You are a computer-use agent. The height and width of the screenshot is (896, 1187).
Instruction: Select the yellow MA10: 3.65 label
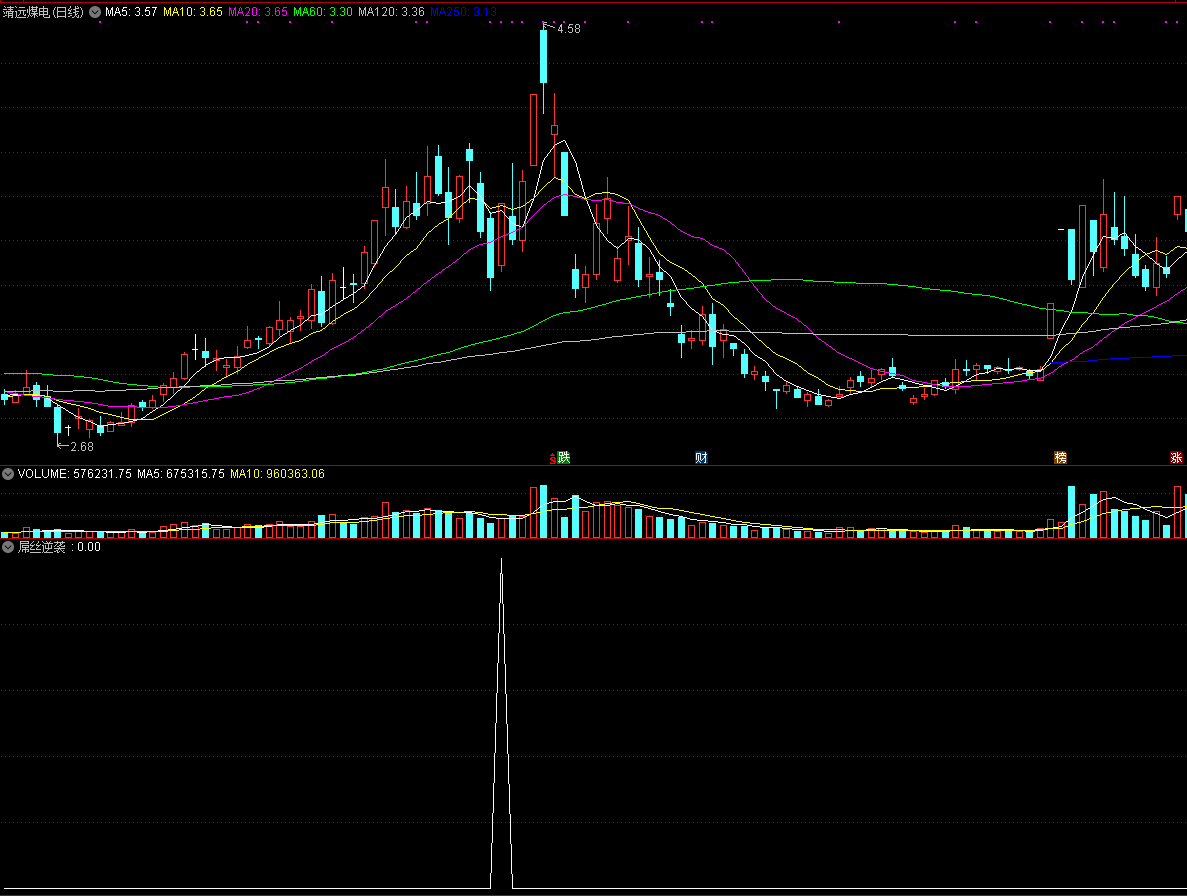(193, 12)
